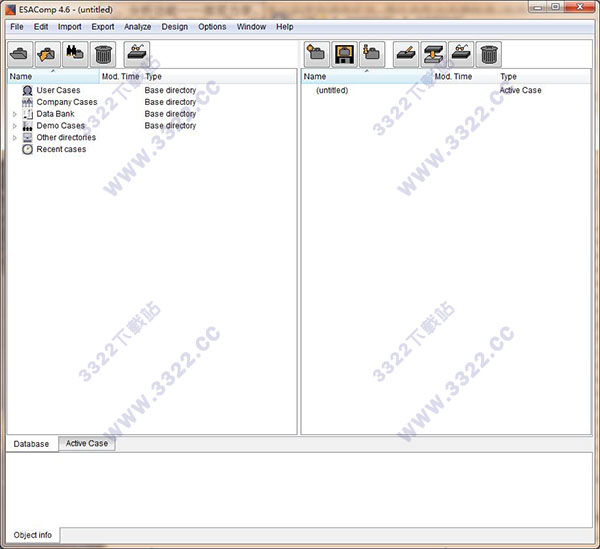
Task: Open the Help menu
Action: 285,27
